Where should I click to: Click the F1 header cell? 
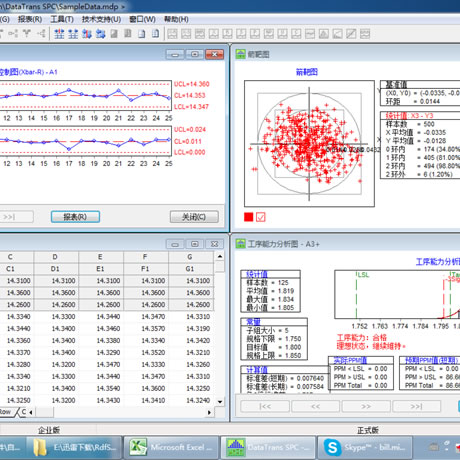click(145, 268)
